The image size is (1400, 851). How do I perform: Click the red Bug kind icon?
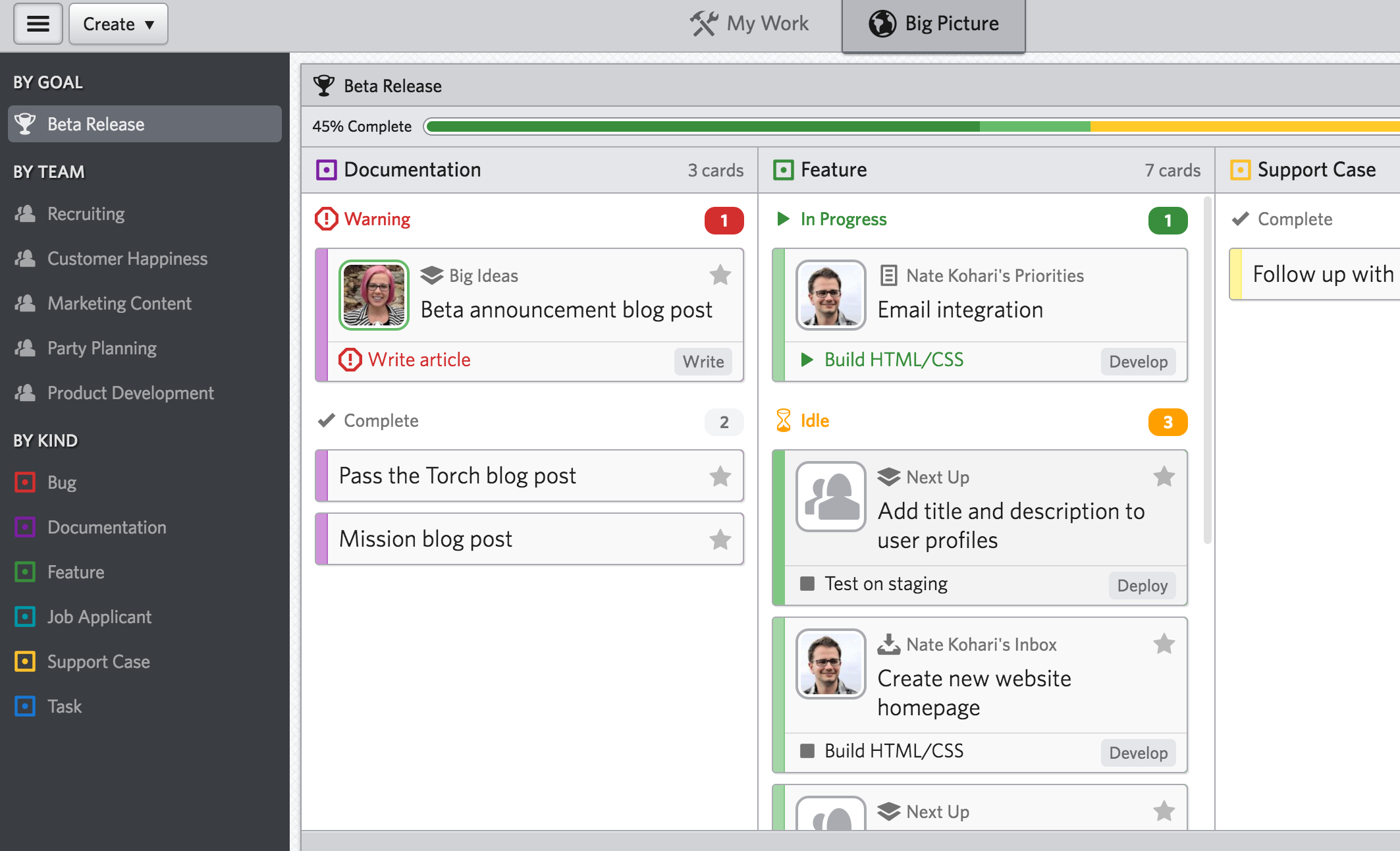pos(25,482)
